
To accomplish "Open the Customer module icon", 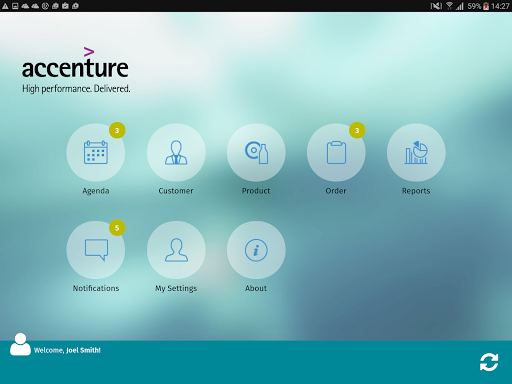I will (x=176, y=153).
